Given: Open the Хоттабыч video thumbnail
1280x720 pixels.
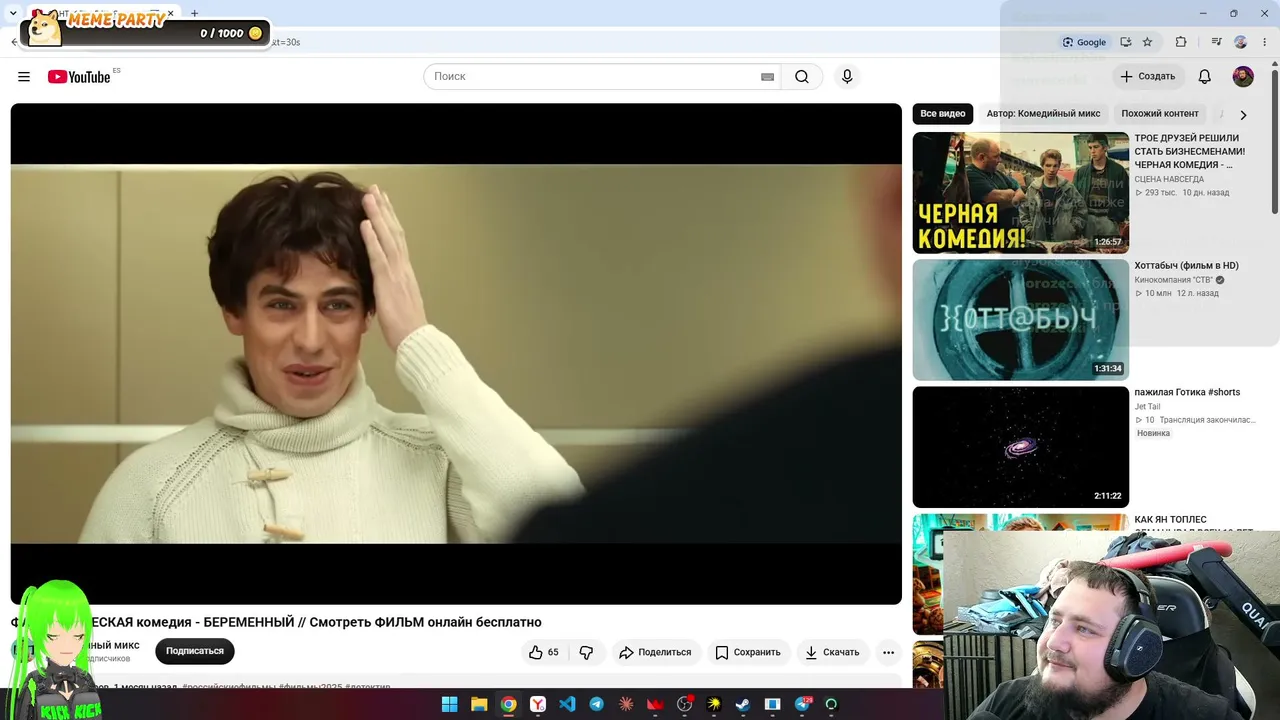Looking at the screenshot, I should pyautogui.click(x=1021, y=320).
